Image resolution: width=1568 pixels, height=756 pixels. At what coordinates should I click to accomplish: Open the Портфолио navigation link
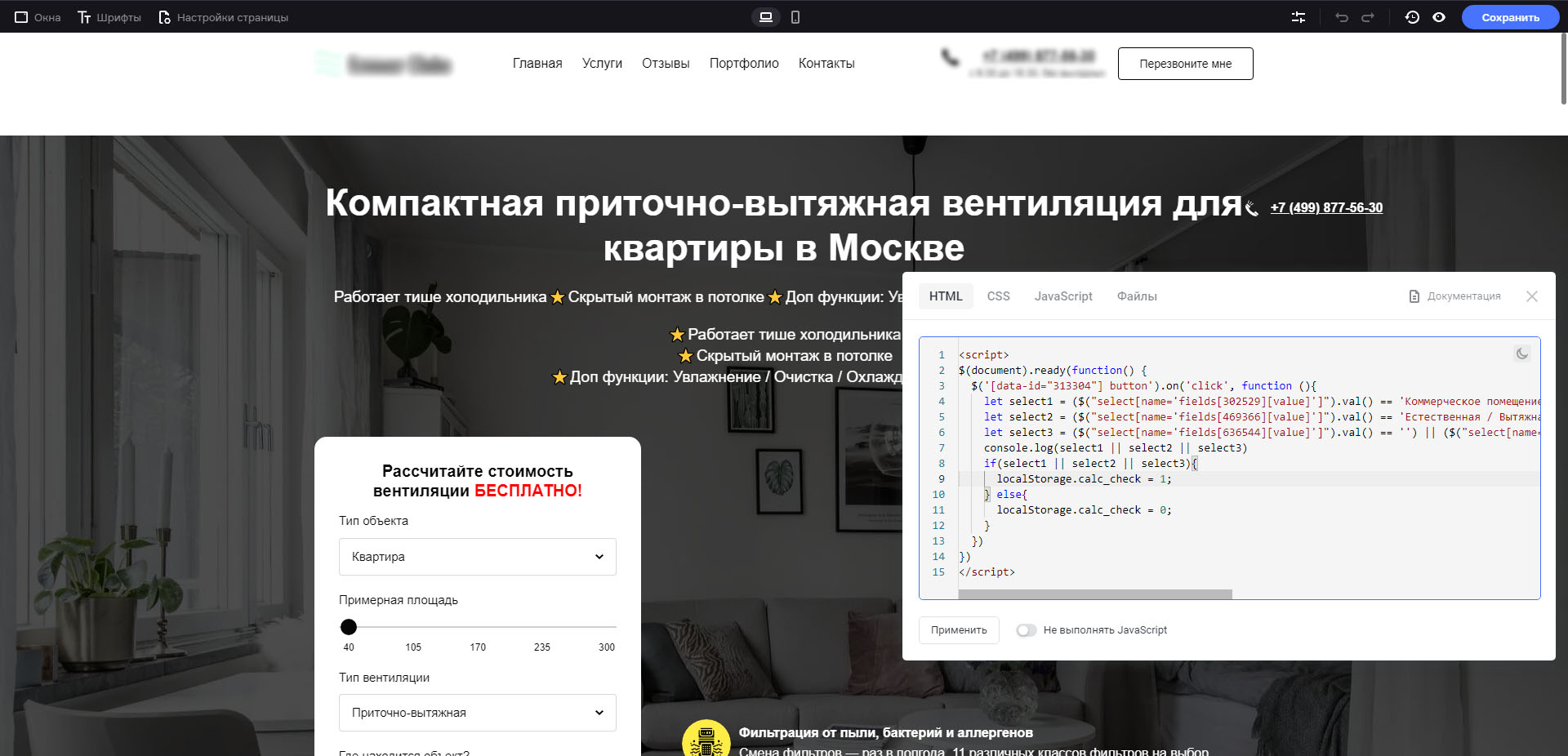(744, 64)
